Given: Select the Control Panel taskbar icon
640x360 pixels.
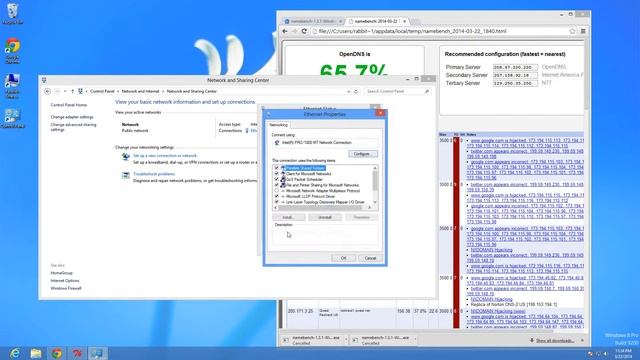Looking at the screenshot, I should [98, 353].
